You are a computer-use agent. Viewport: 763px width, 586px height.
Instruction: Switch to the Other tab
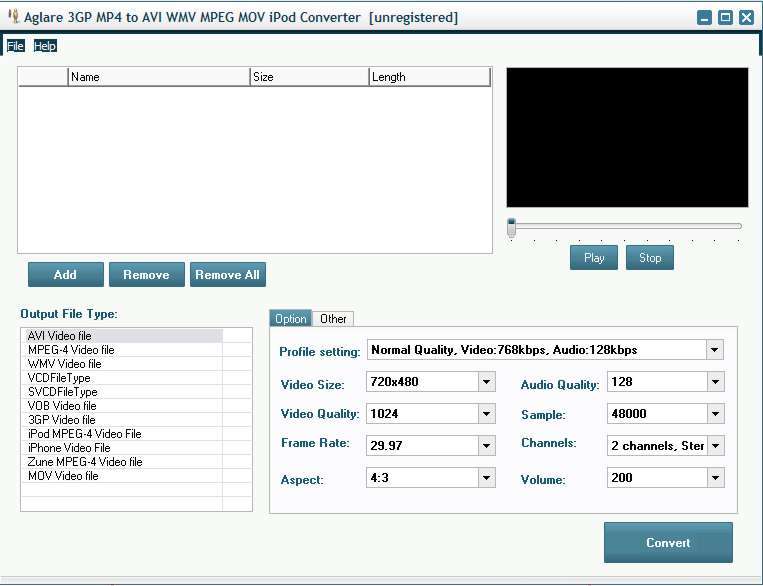(333, 319)
